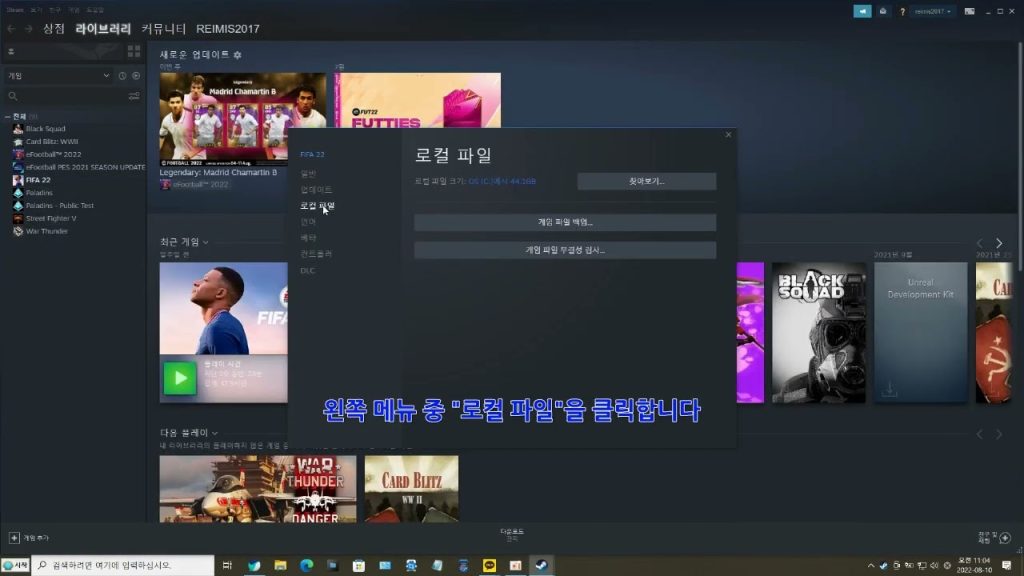Select War Thunder in the game list
This screenshot has width=1024, height=576.
[x=47, y=231]
